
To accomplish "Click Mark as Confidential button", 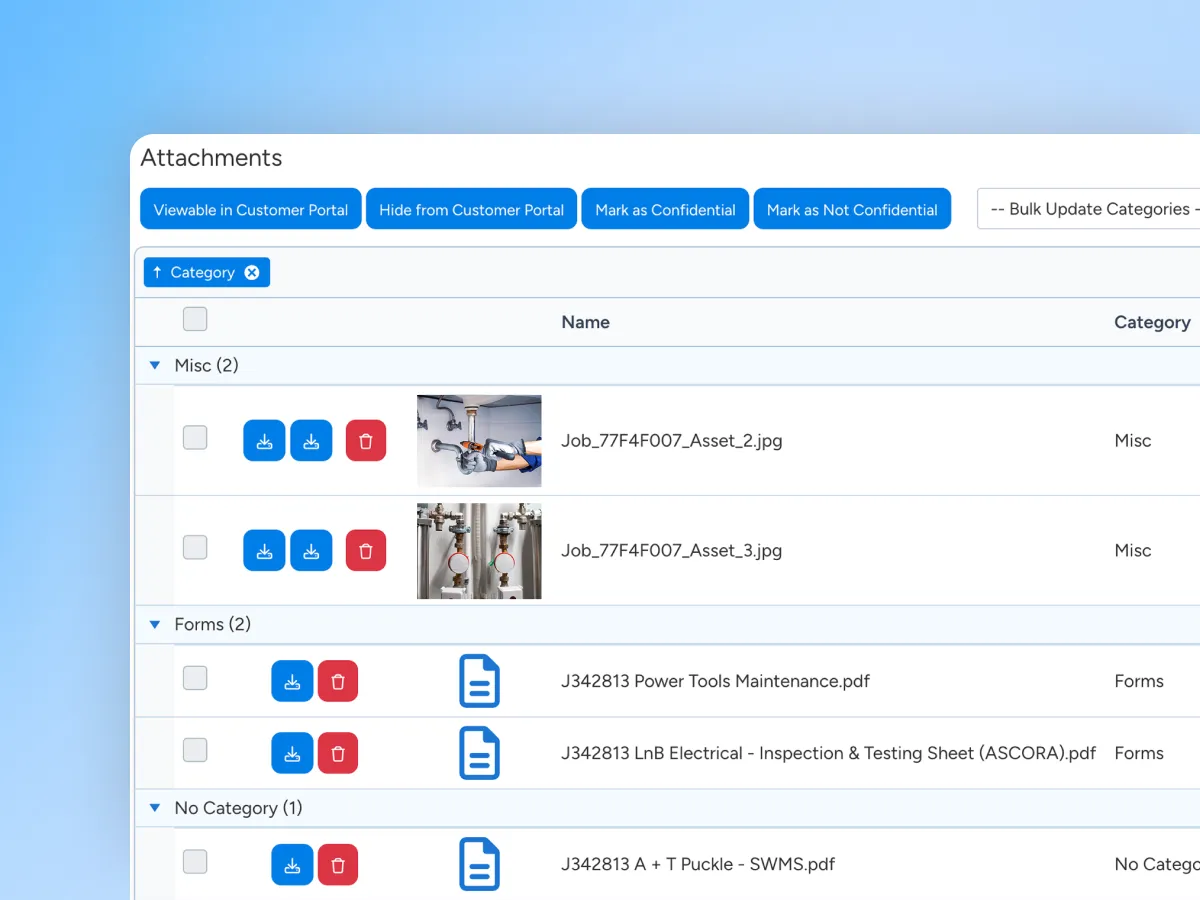I will (x=665, y=209).
